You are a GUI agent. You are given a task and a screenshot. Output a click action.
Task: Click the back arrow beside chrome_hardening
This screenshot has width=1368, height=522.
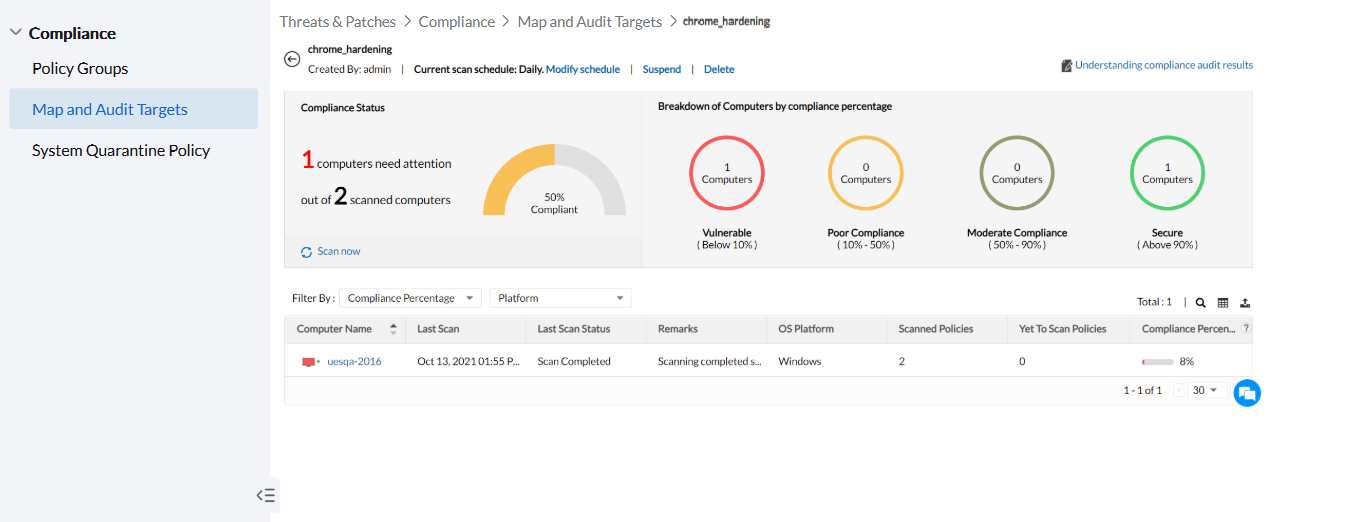292,59
